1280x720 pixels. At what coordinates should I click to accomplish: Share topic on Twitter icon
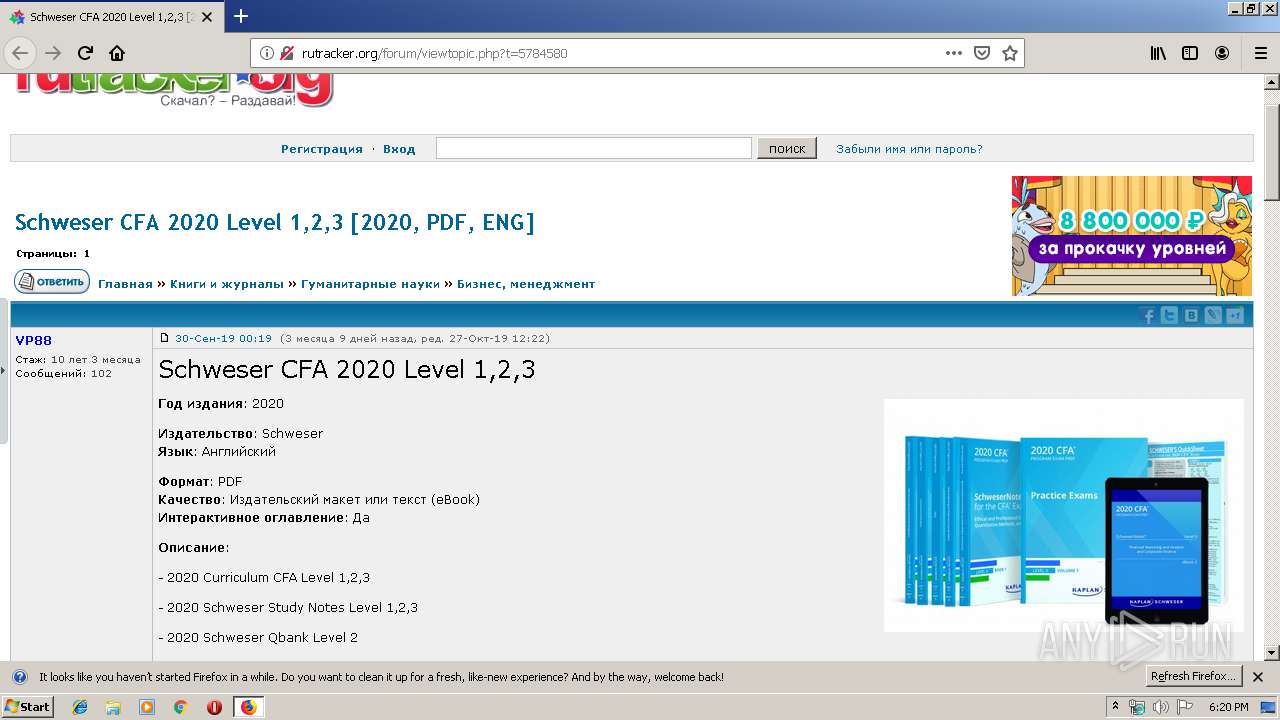click(x=1170, y=316)
